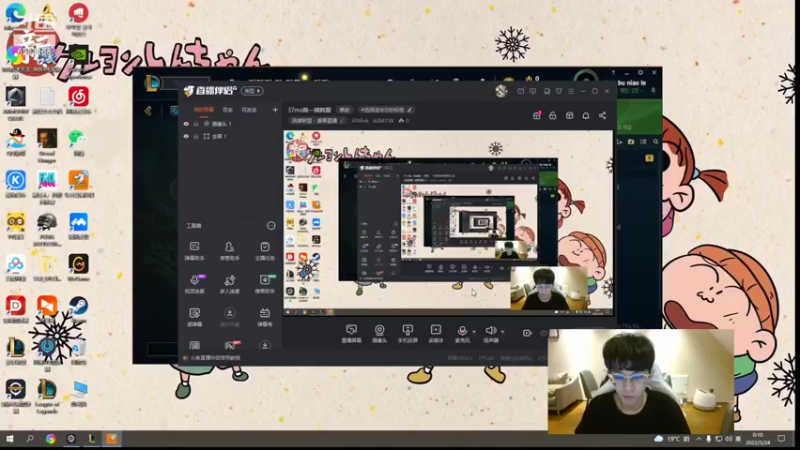Open the hamburger menu in the 直播伴侣 title bar
This screenshot has height=450, width=800.
click(571, 91)
